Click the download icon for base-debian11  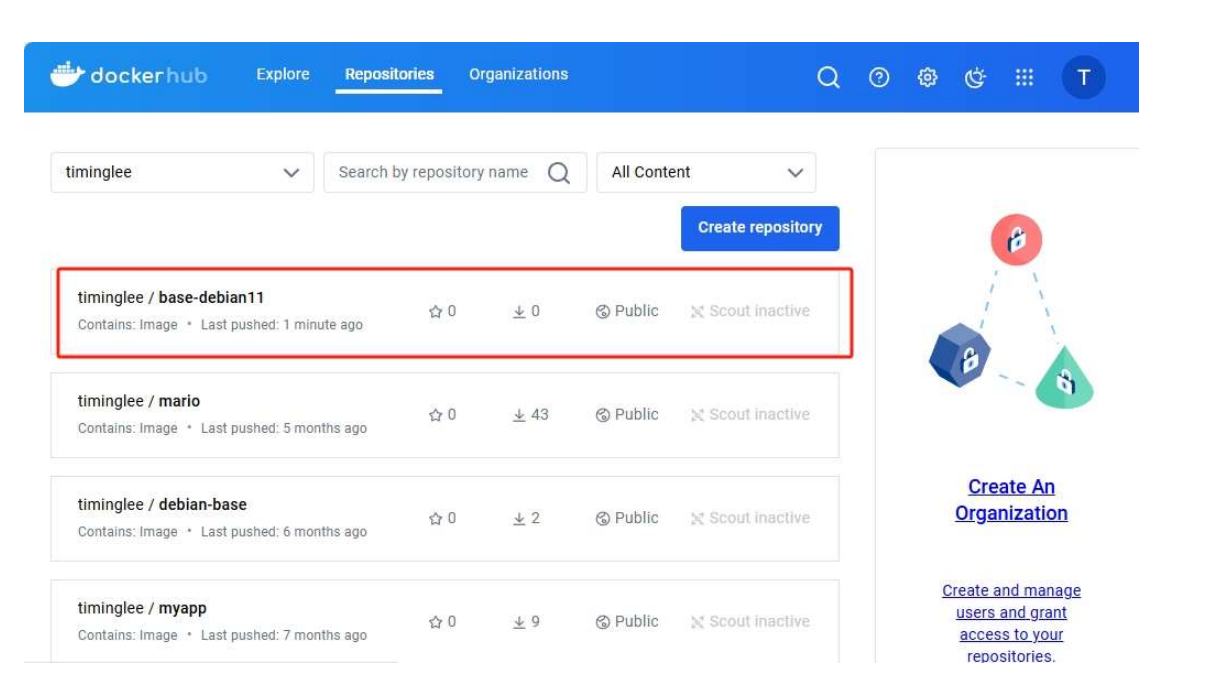coord(519,312)
